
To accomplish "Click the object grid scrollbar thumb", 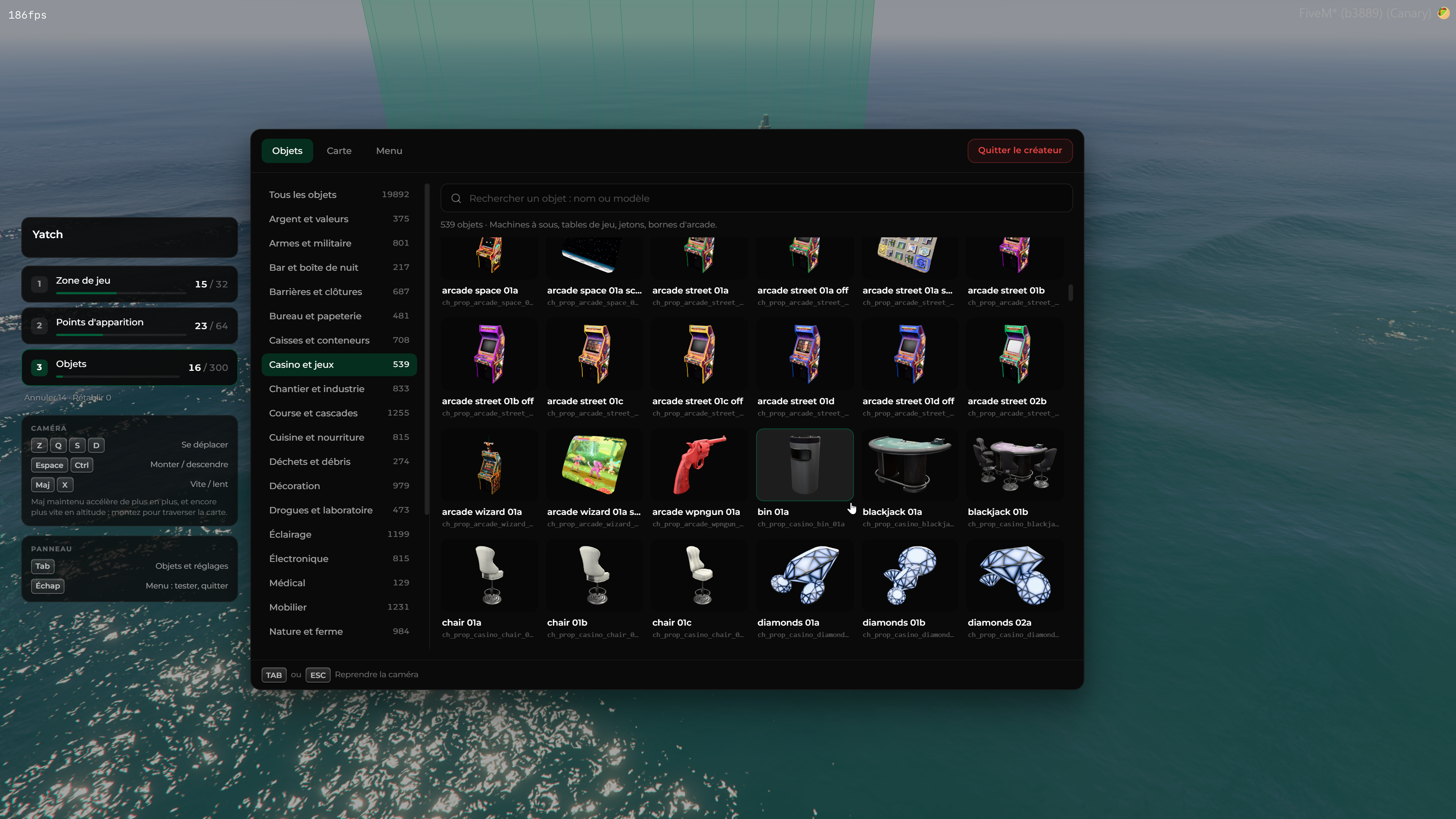I will [1070, 293].
